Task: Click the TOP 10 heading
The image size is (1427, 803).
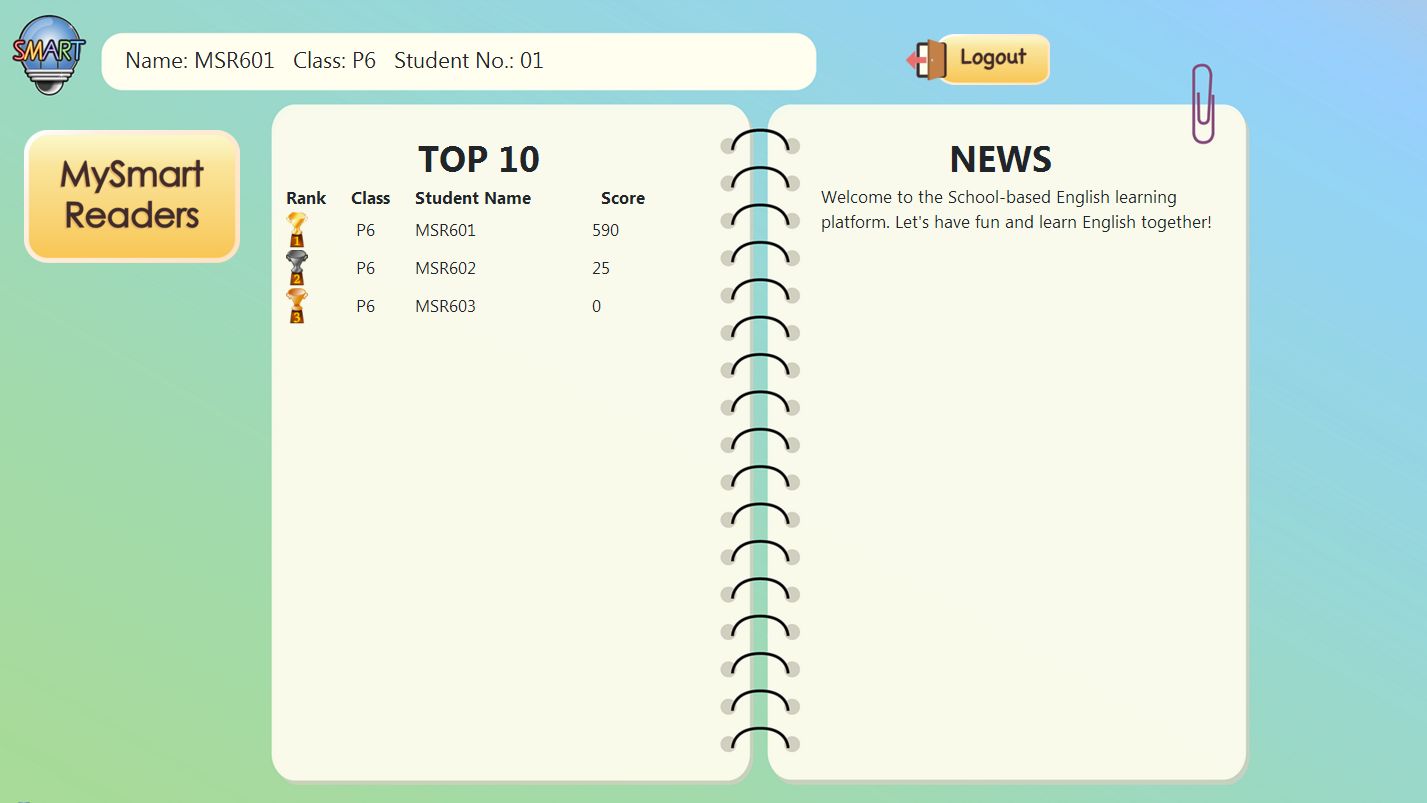Action: point(479,159)
